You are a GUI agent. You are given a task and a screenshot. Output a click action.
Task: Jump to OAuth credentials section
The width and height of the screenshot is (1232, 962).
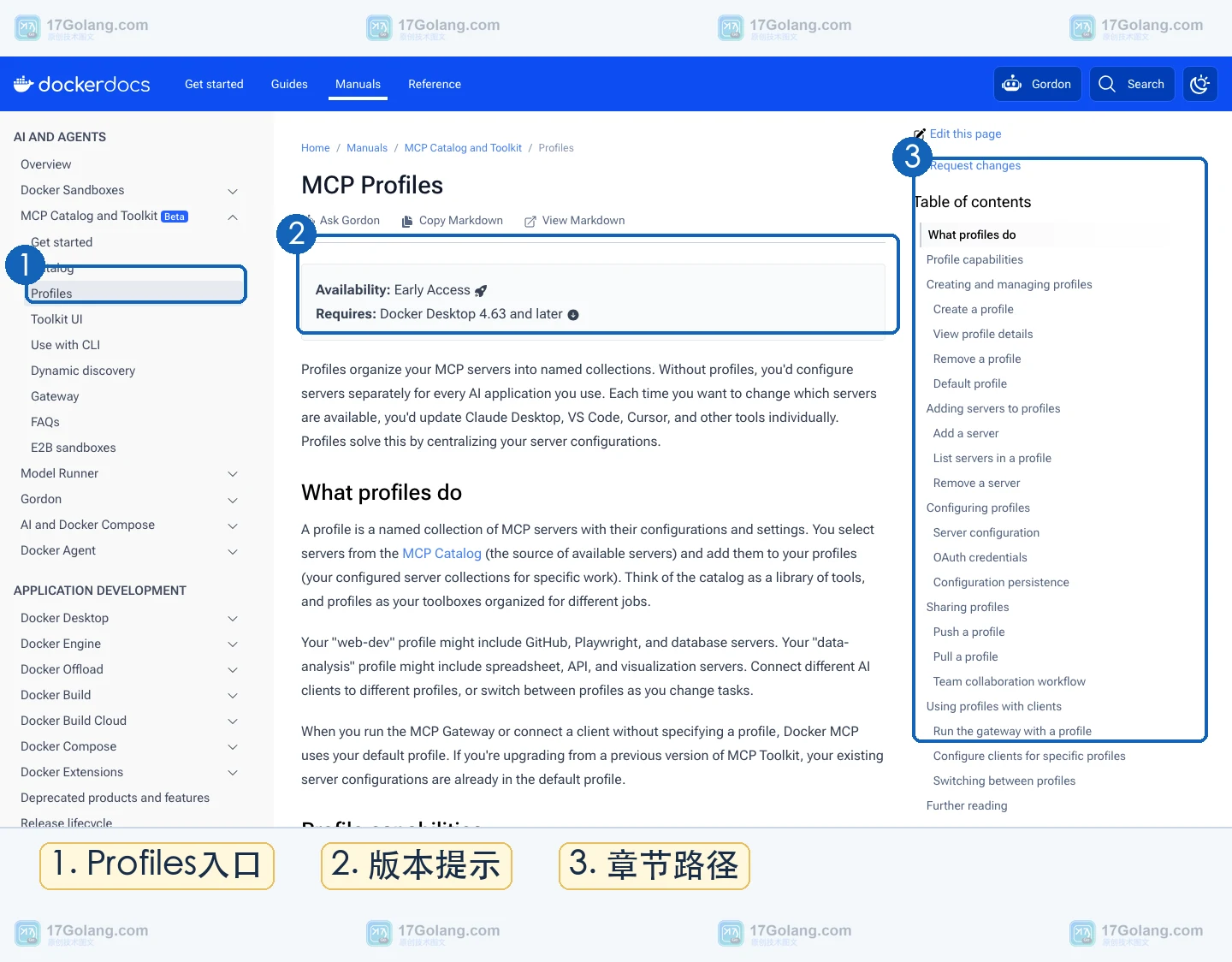click(x=980, y=557)
